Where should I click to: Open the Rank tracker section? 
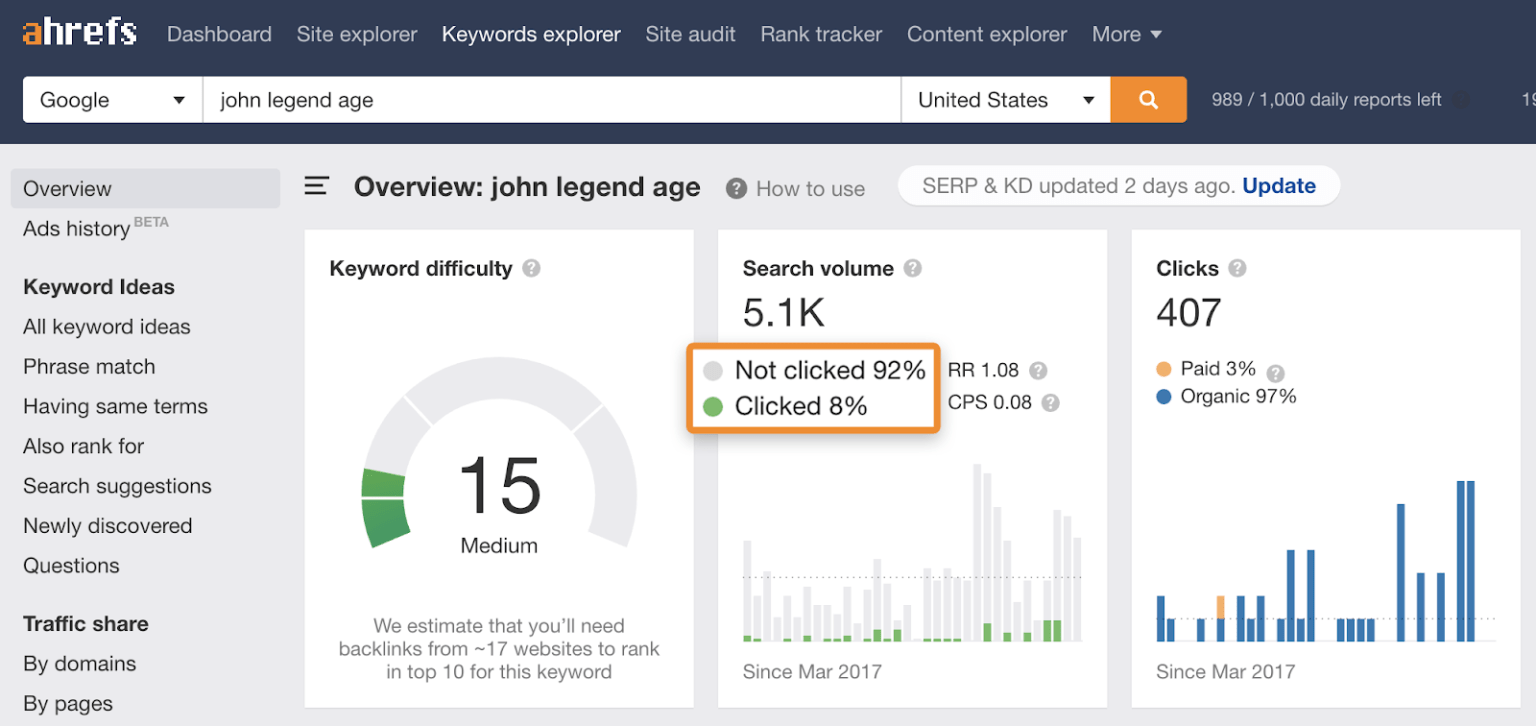click(x=821, y=33)
